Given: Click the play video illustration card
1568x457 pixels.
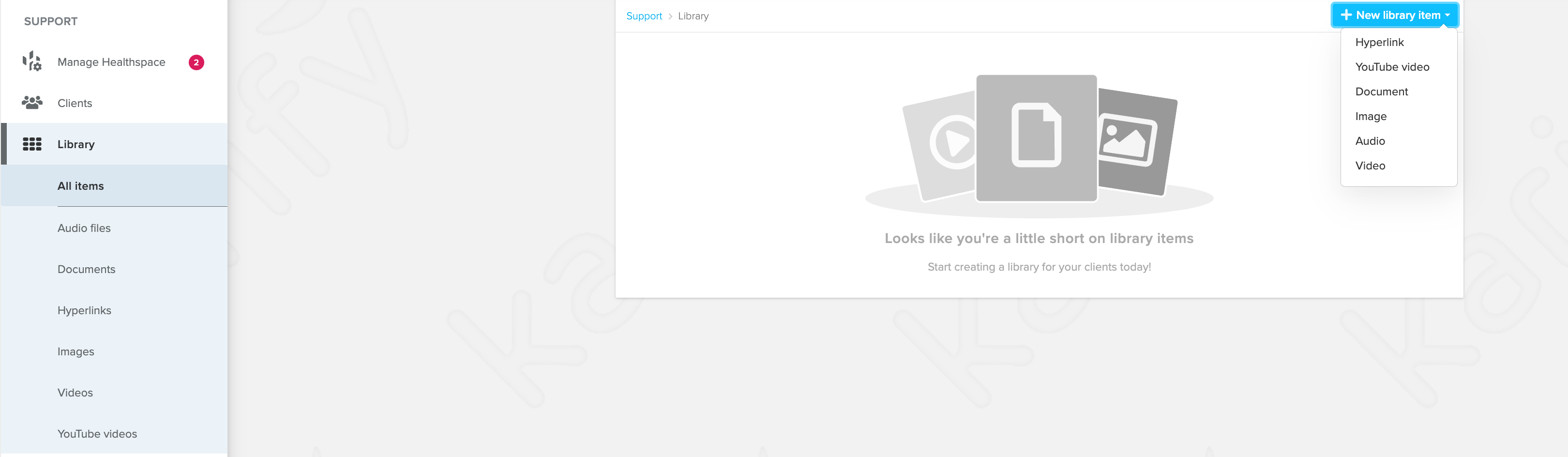Looking at the screenshot, I should click(x=939, y=145).
